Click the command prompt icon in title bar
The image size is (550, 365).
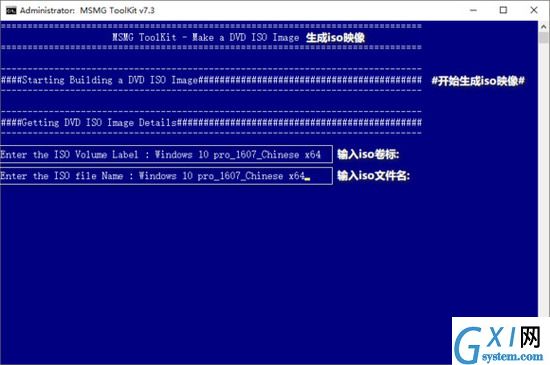click(x=11, y=11)
